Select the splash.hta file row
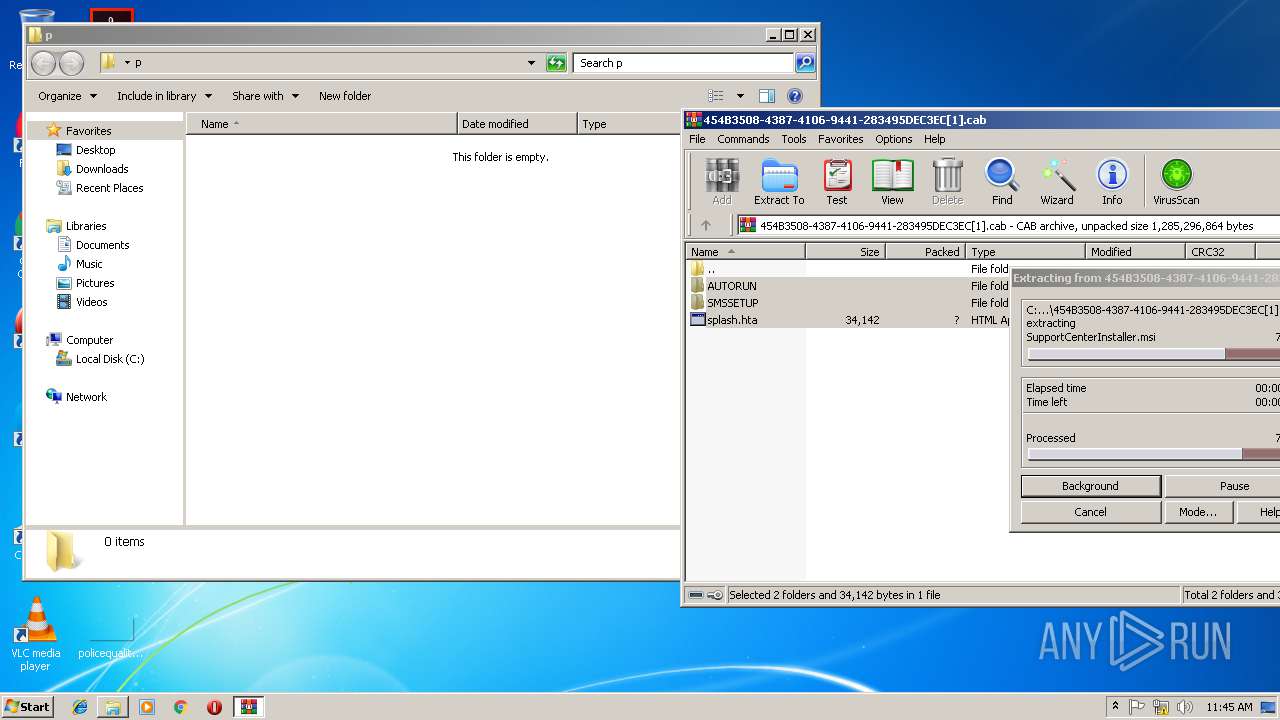Image resolution: width=1280 pixels, height=720 pixels. [848, 320]
